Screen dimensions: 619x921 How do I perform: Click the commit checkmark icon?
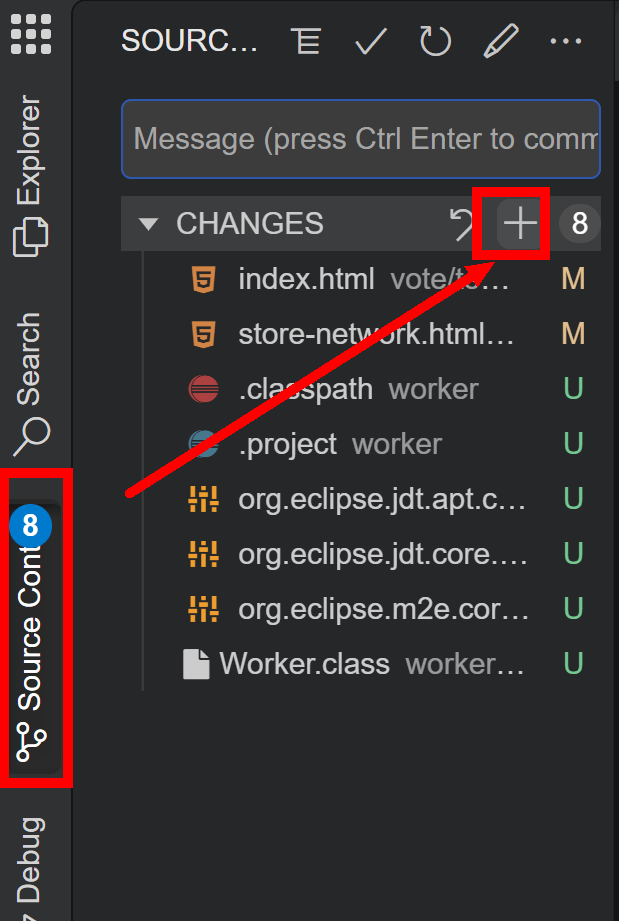(x=371, y=41)
